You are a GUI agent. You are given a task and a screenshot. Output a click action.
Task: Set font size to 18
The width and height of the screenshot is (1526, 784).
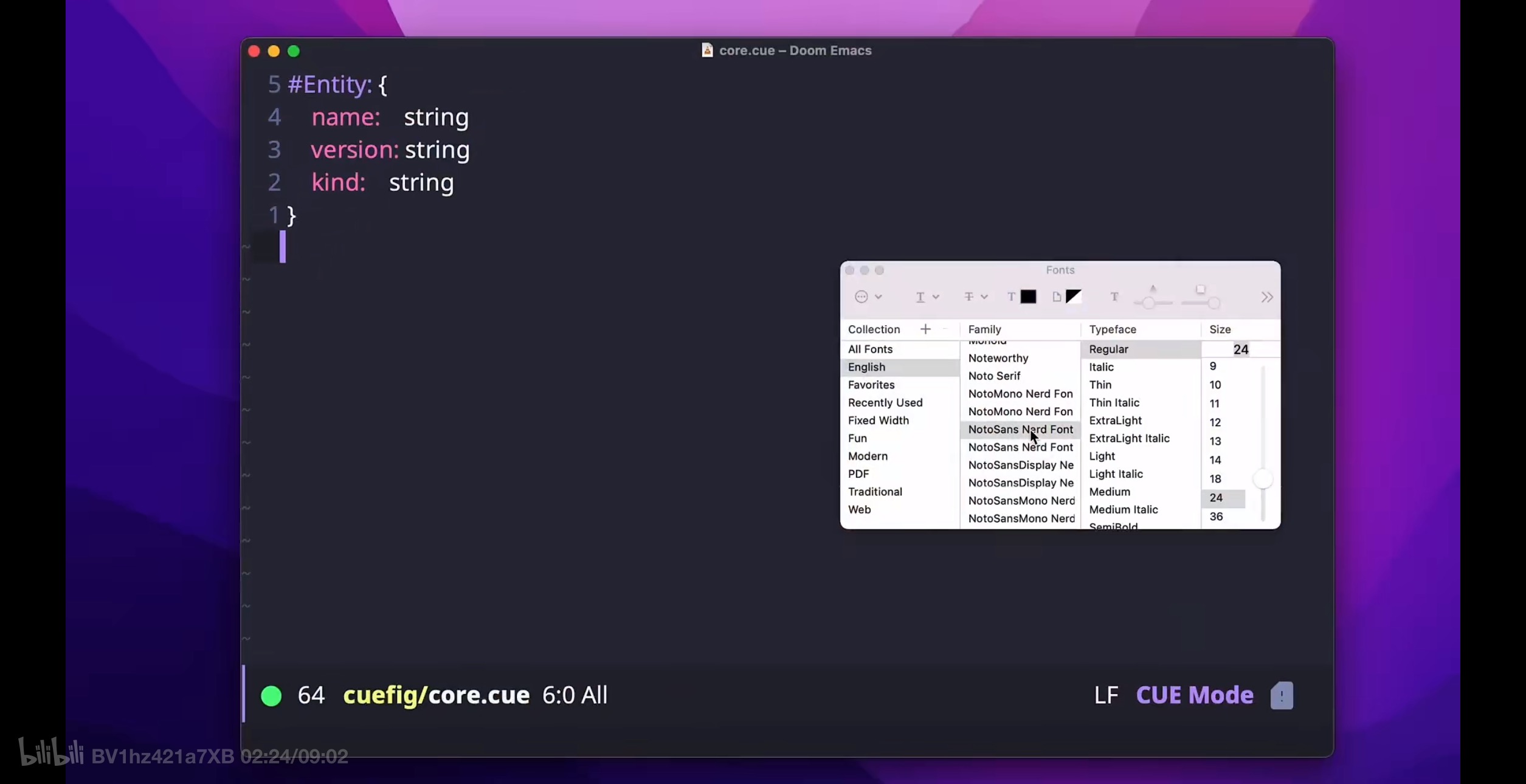[x=1223, y=479]
